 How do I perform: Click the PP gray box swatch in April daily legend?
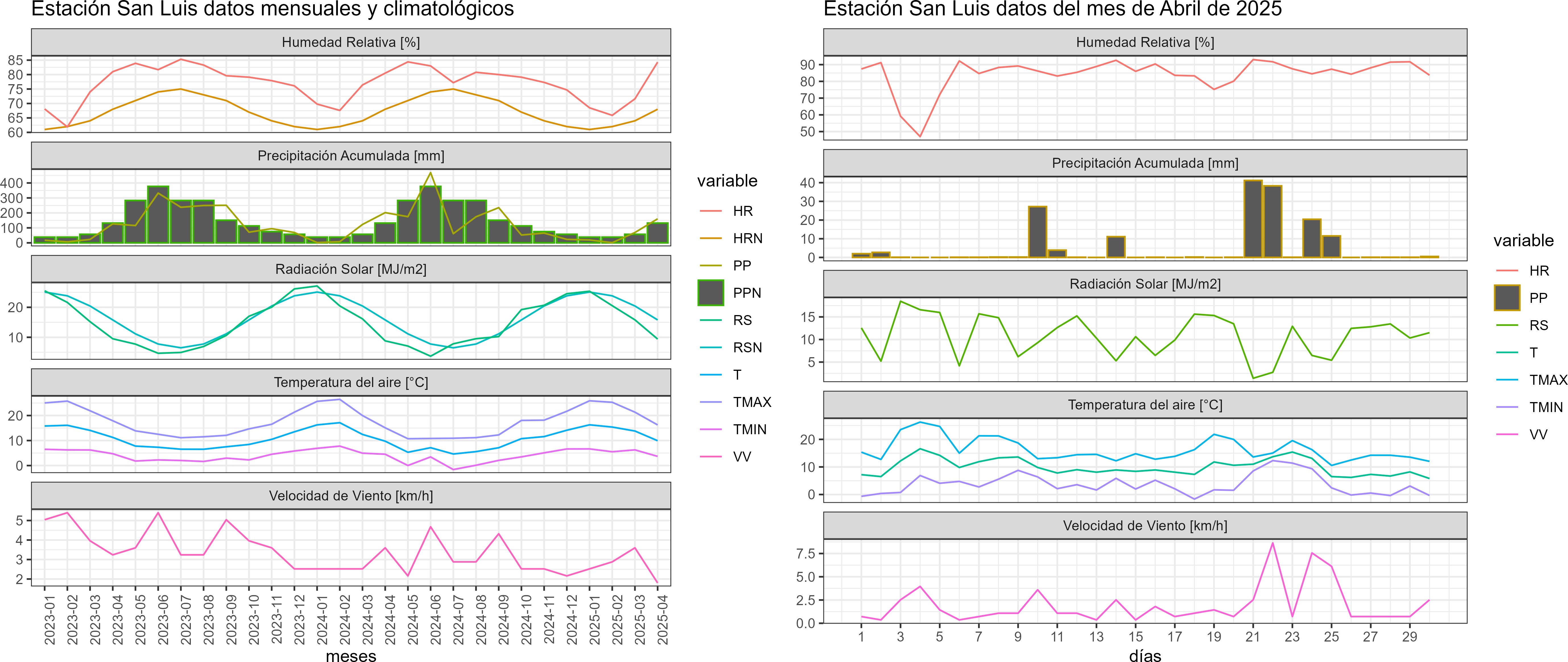coord(1507,297)
